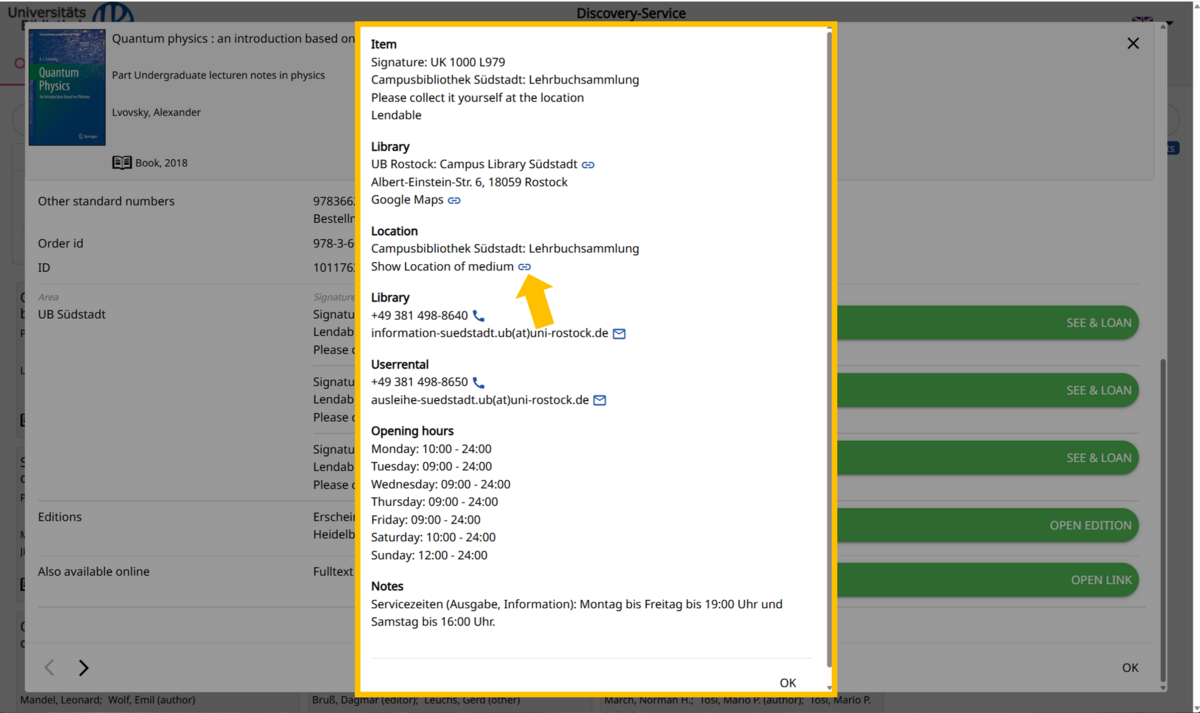Go to the previous record arrow
This screenshot has width=1200, height=713.
(x=49, y=668)
